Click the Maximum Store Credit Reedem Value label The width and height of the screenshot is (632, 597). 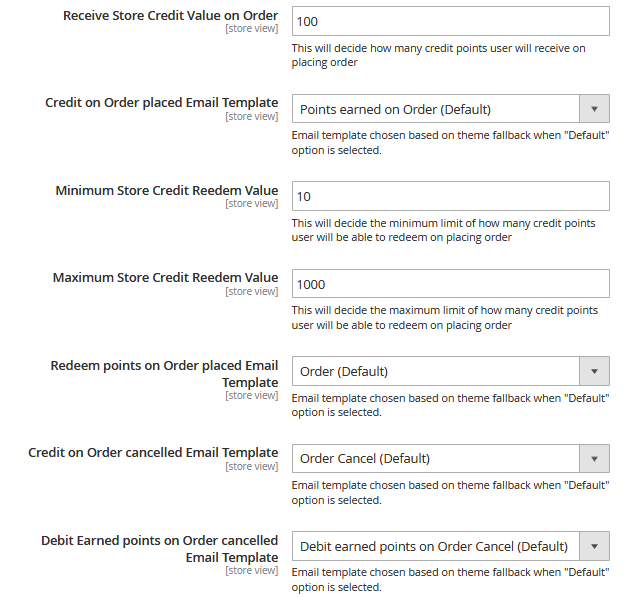pos(165,277)
